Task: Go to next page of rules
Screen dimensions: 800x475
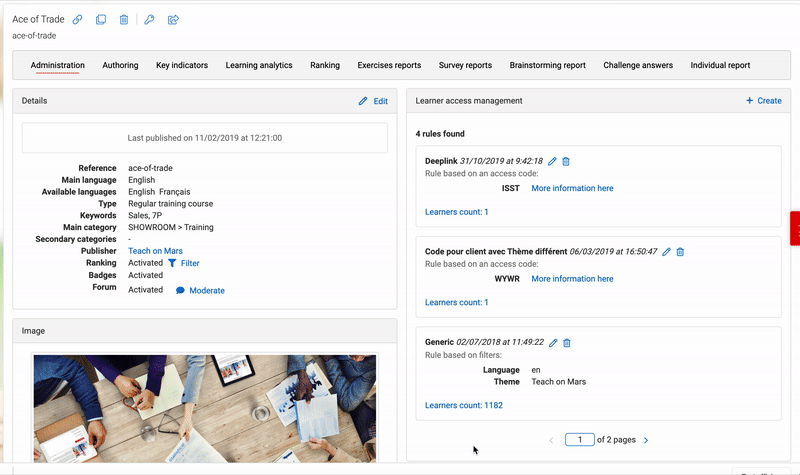Action: tap(646, 440)
